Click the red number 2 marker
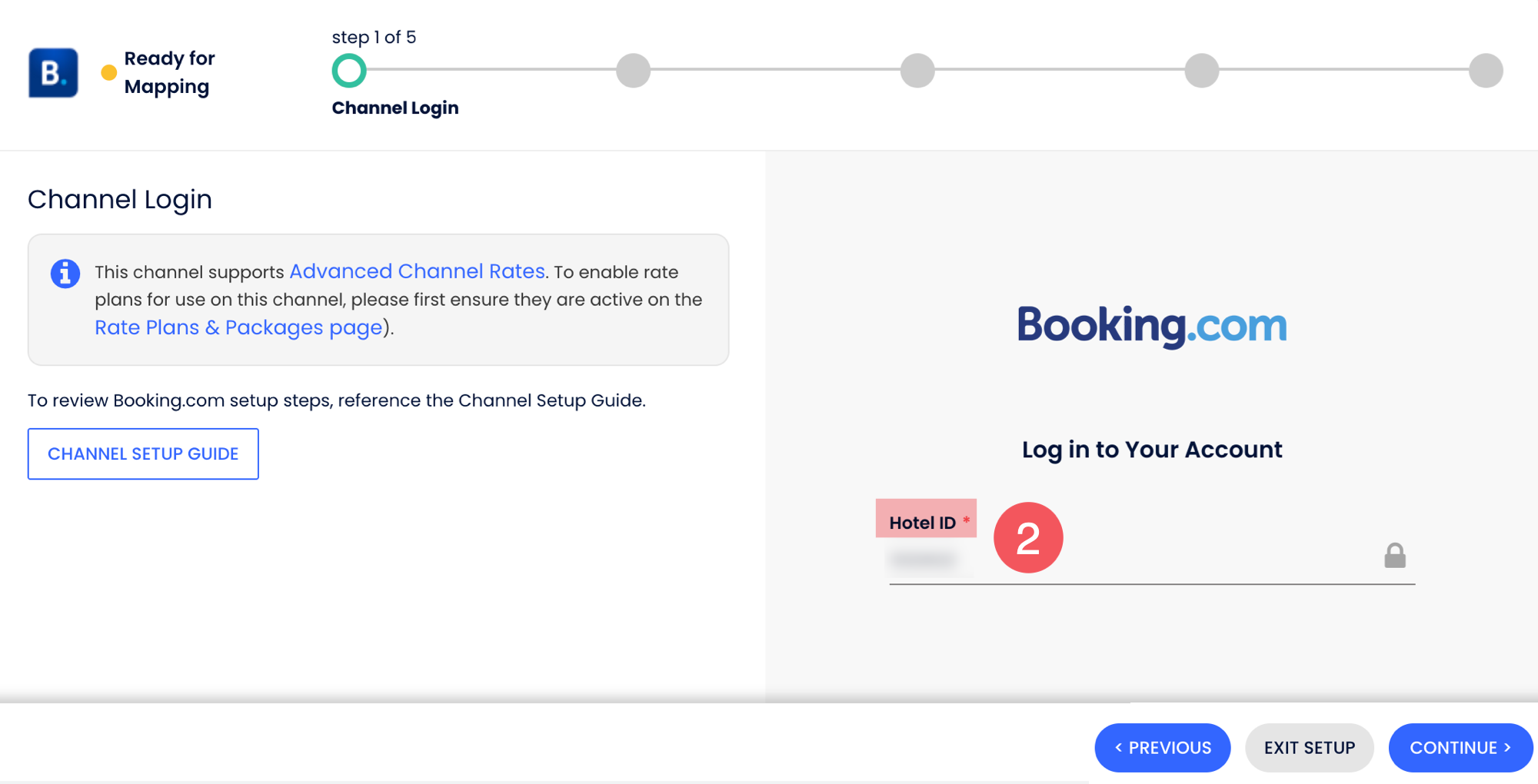The image size is (1538, 784). [x=1027, y=538]
